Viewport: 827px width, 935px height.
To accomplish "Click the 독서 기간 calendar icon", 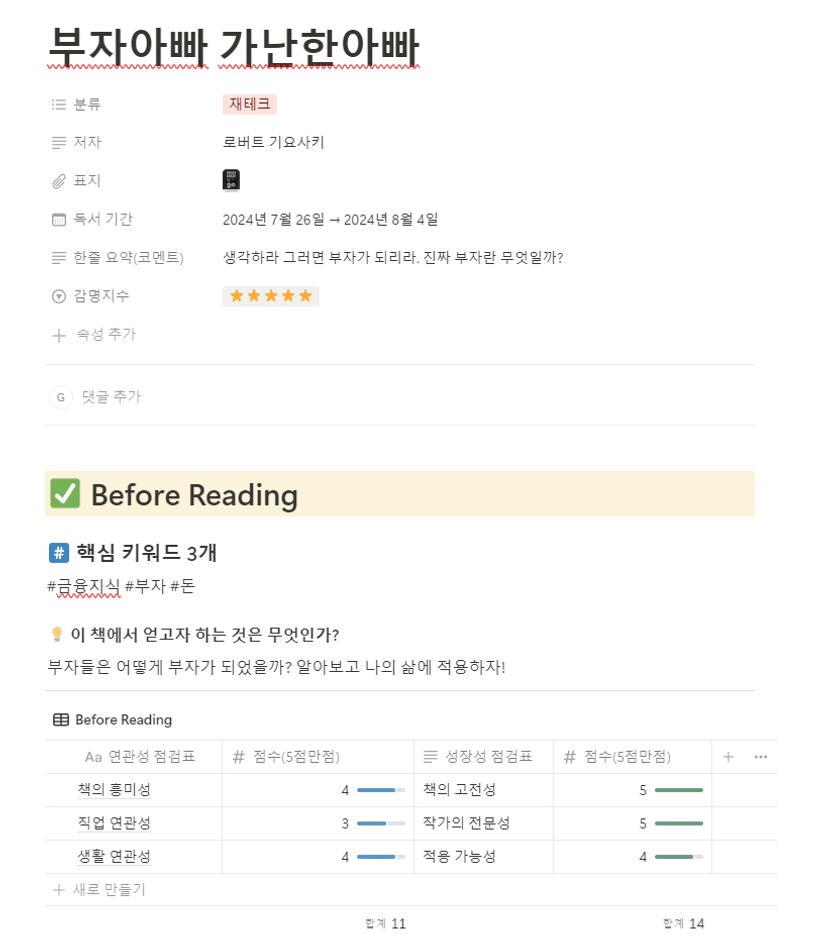I will (58, 219).
